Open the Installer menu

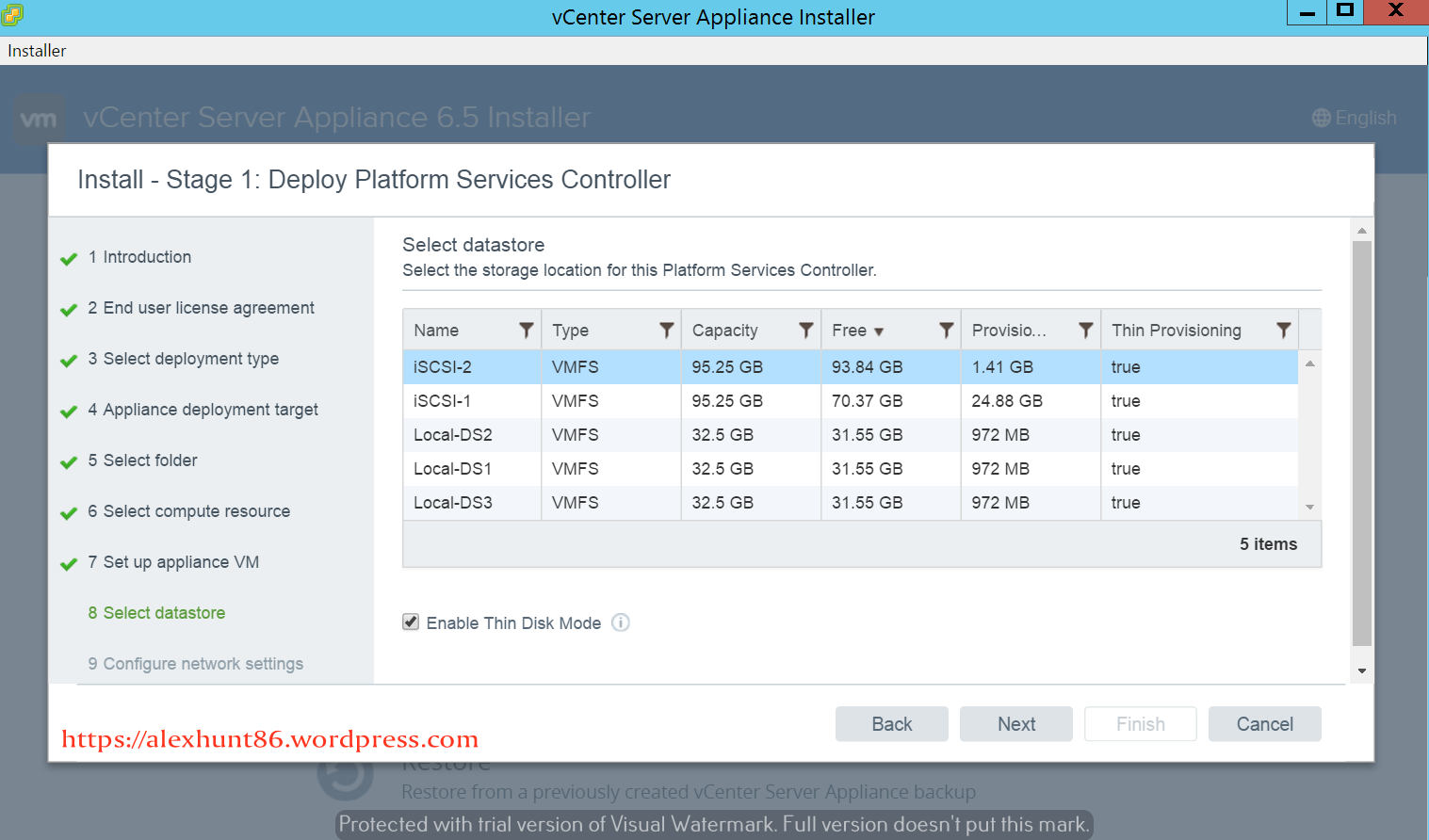(x=37, y=51)
